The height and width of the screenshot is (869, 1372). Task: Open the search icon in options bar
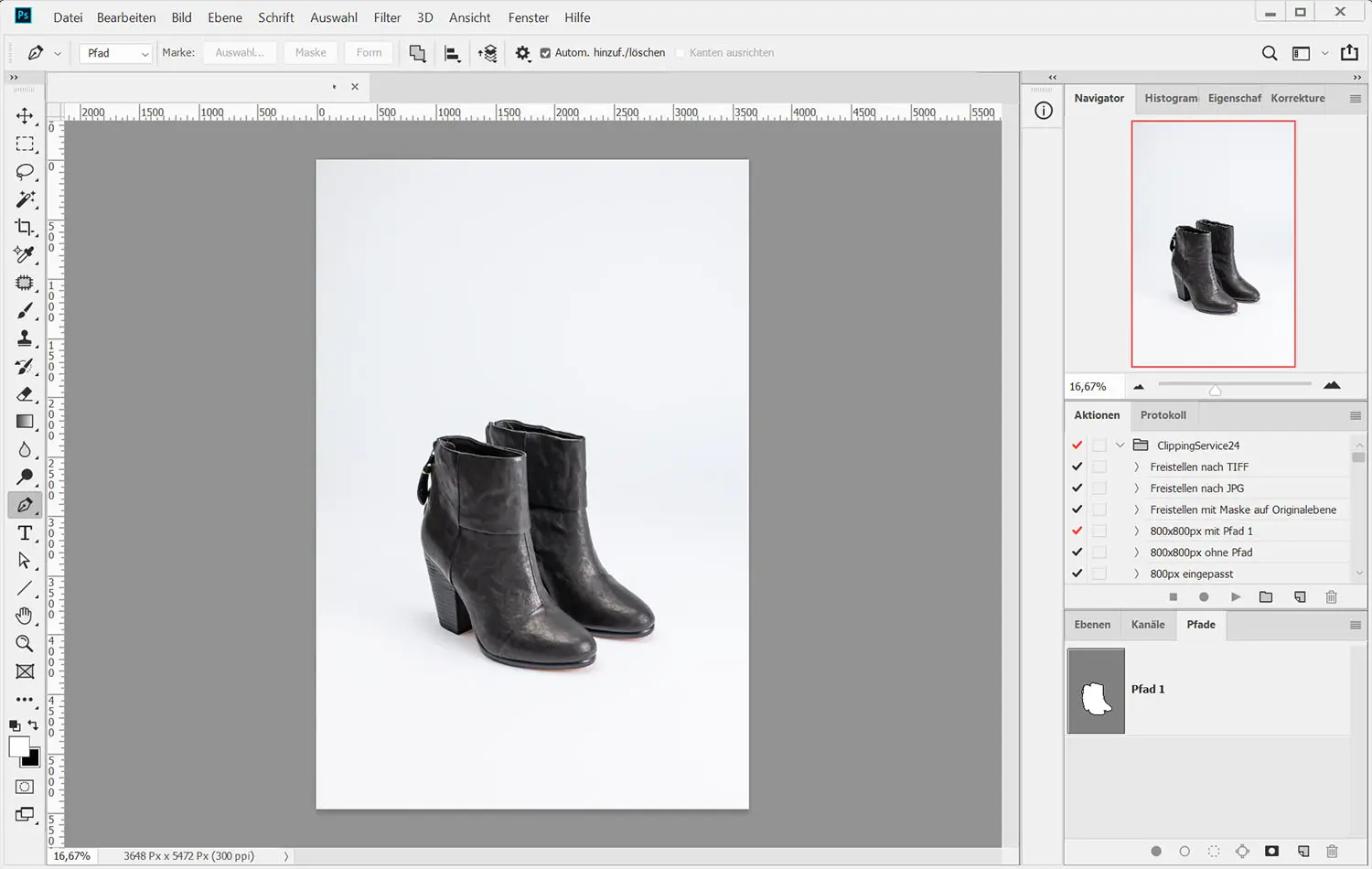[x=1270, y=53]
